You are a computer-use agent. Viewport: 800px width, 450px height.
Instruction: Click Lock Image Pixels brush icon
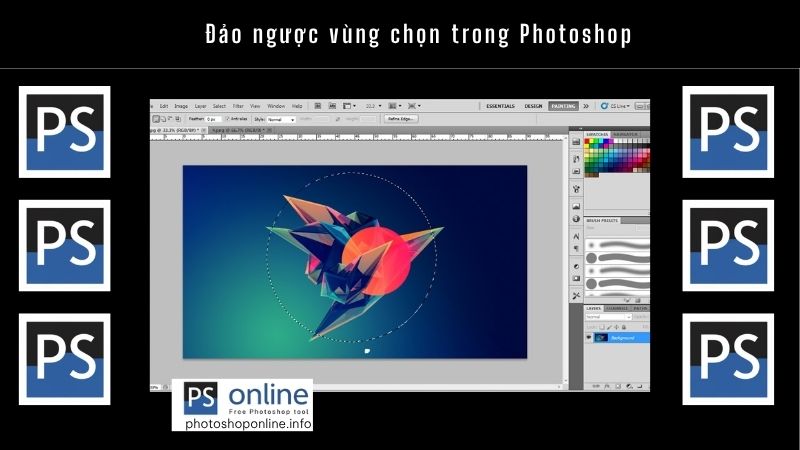pos(609,327)
